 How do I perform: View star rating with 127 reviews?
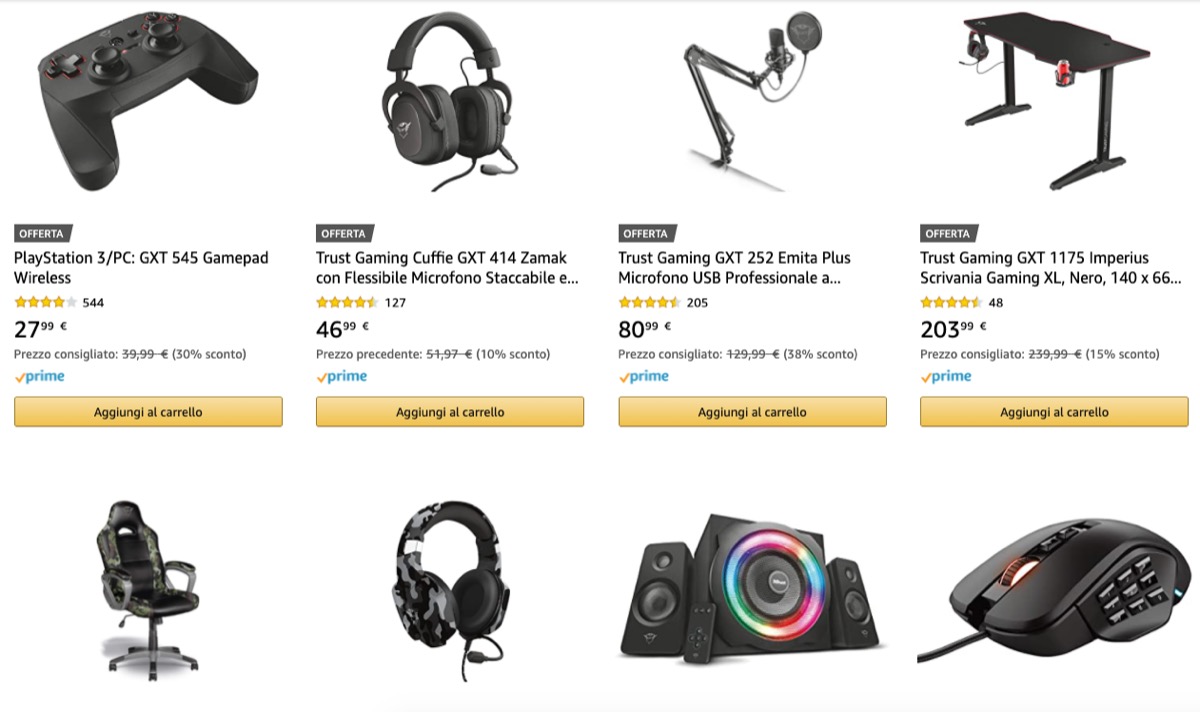347,303
